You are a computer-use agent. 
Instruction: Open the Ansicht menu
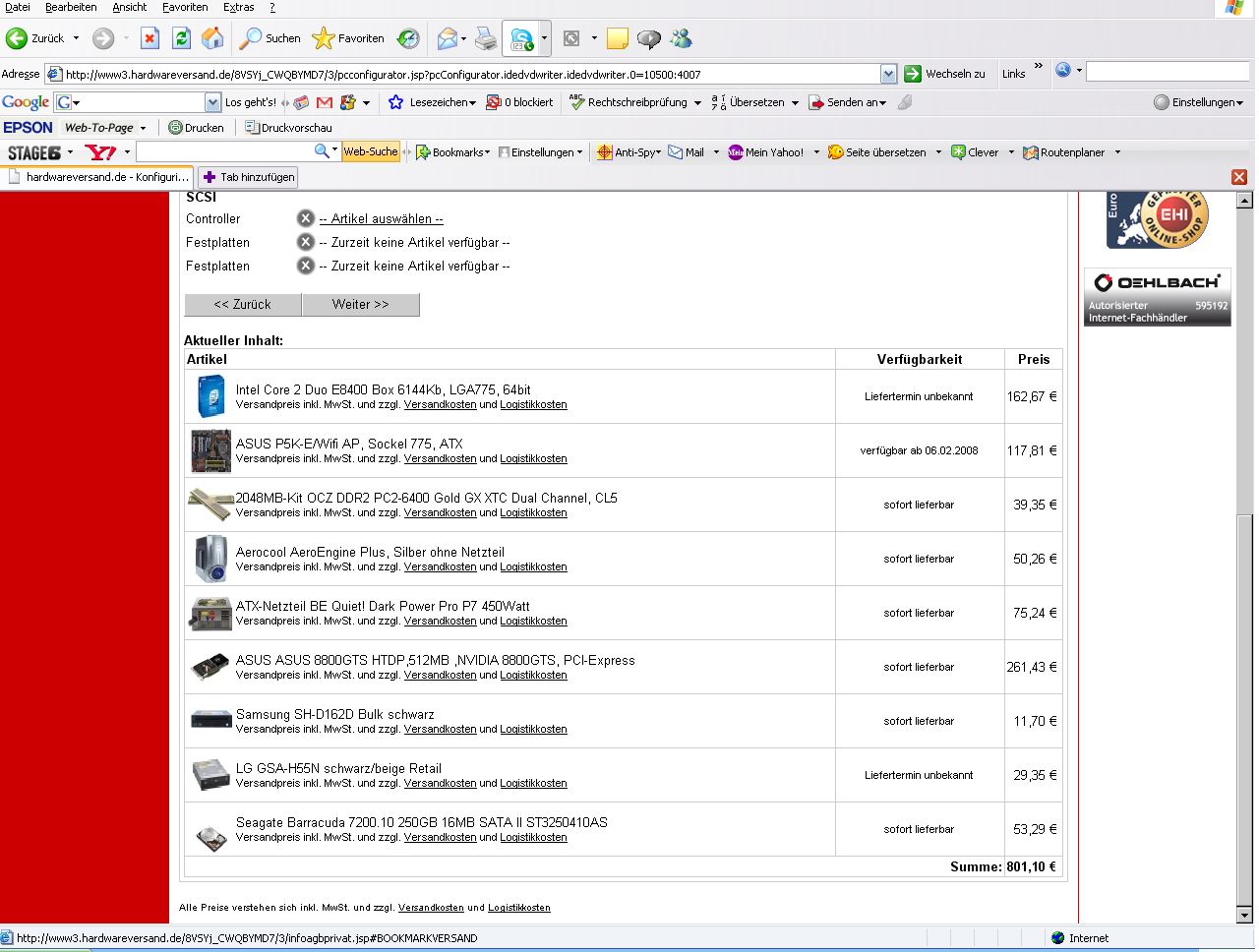(x=129, y=7)
